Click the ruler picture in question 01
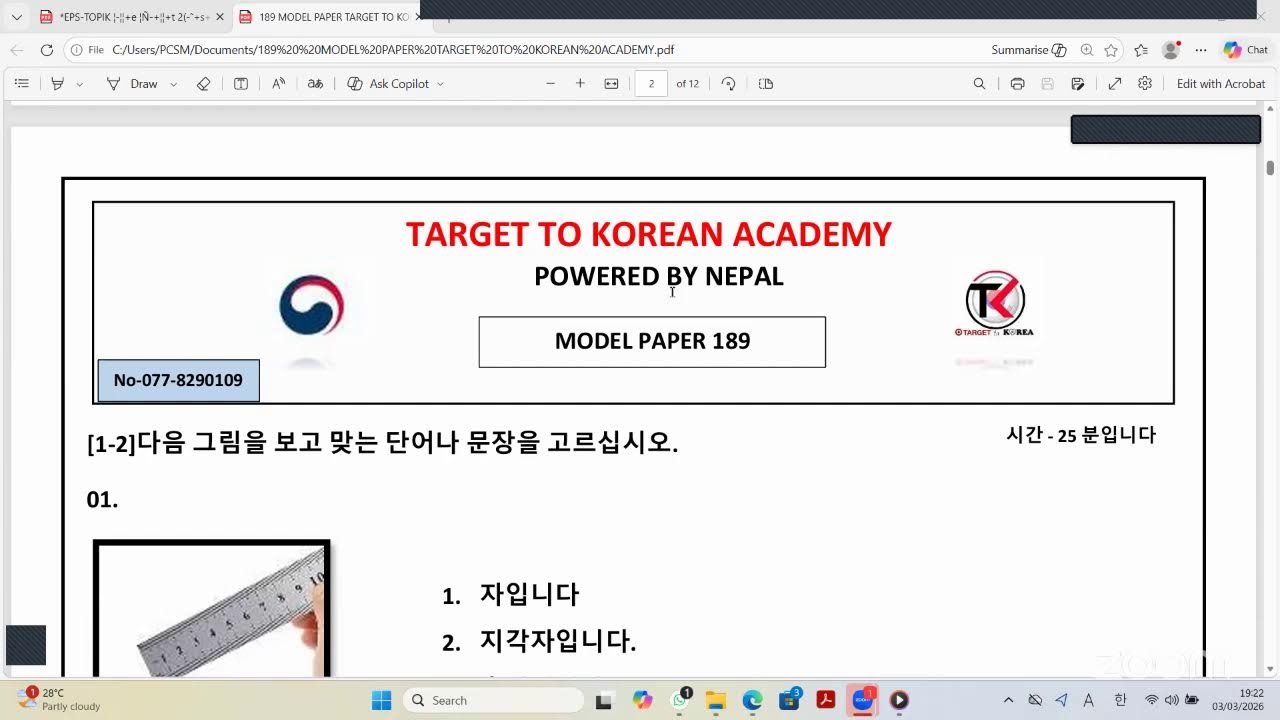 [x=212, y=610]
